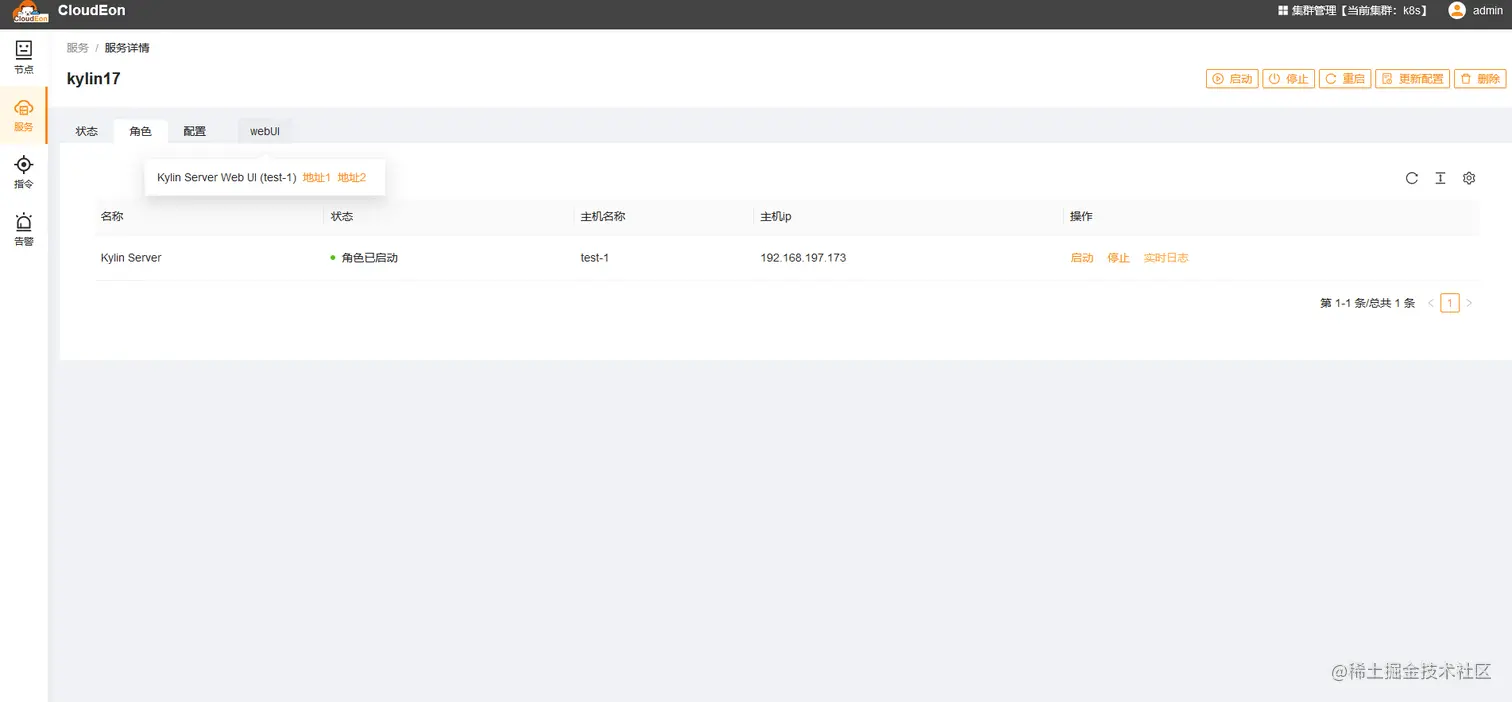This screenshot has width=1512, height=702.
Task: Open the 告警 alerts sidebar icon
Action: click(24, 230)
